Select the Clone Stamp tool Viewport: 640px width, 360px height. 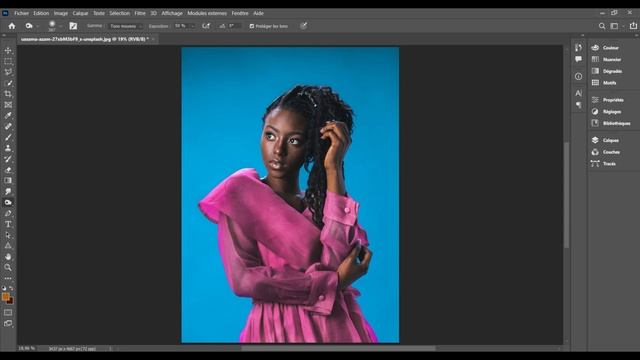point(8,148)
